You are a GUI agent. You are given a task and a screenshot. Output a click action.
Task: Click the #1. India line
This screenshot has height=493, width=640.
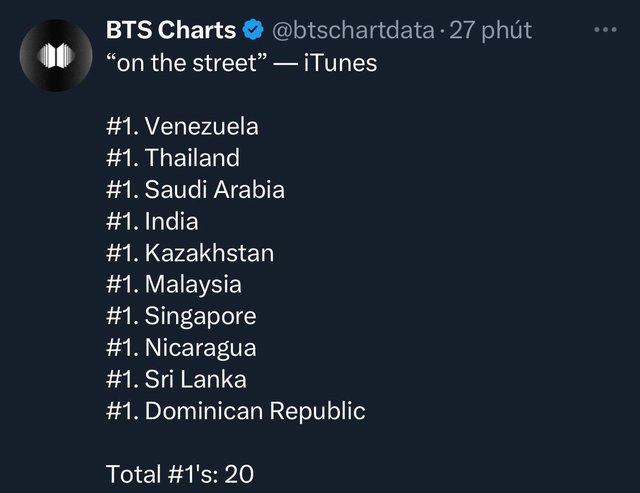point(152,221)
